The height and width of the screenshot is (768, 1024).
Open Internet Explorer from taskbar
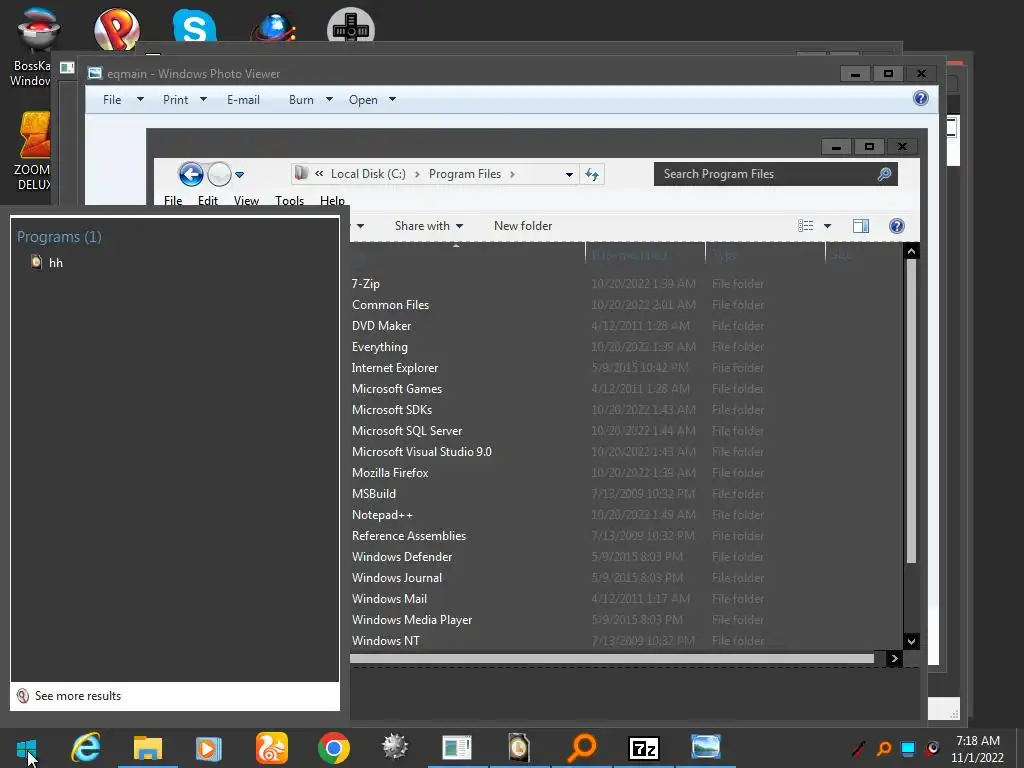86,747
